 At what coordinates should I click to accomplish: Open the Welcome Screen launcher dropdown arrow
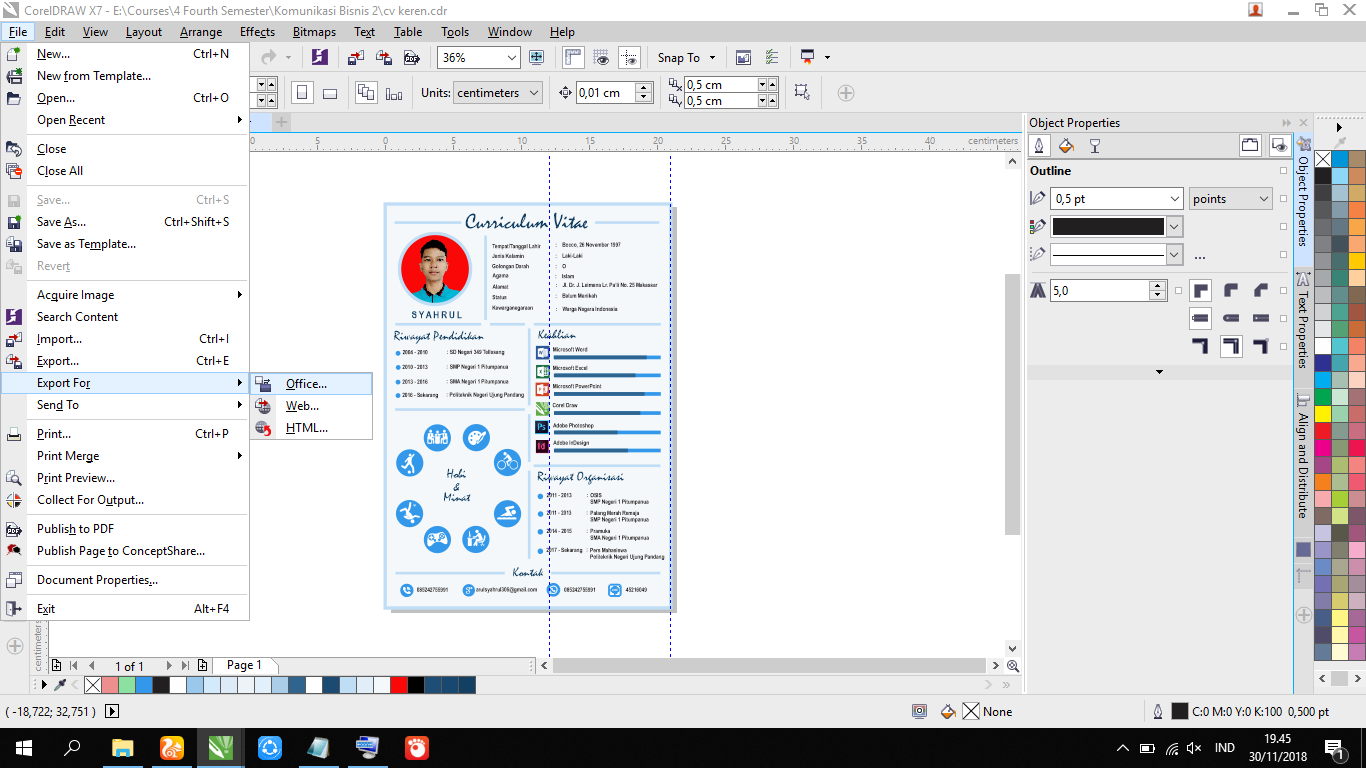pos(827,58)
